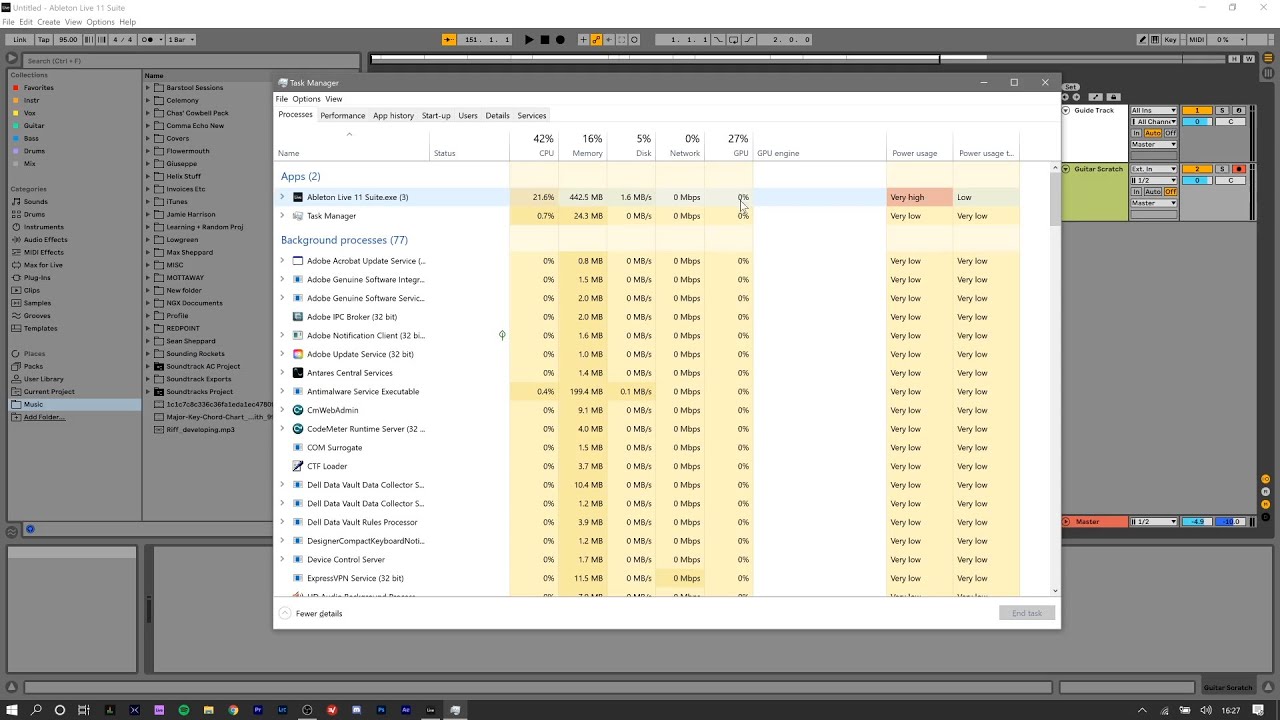The height and width of the screenshot is (720, 1280).
Task: Select Favorites in Ableton Collections
Action: click(39, 87)
